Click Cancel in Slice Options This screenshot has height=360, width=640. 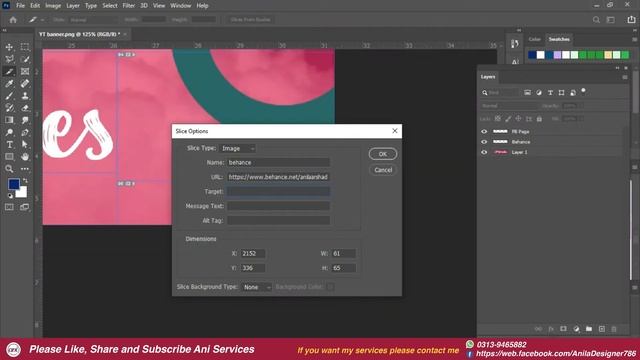click(383, 170)
